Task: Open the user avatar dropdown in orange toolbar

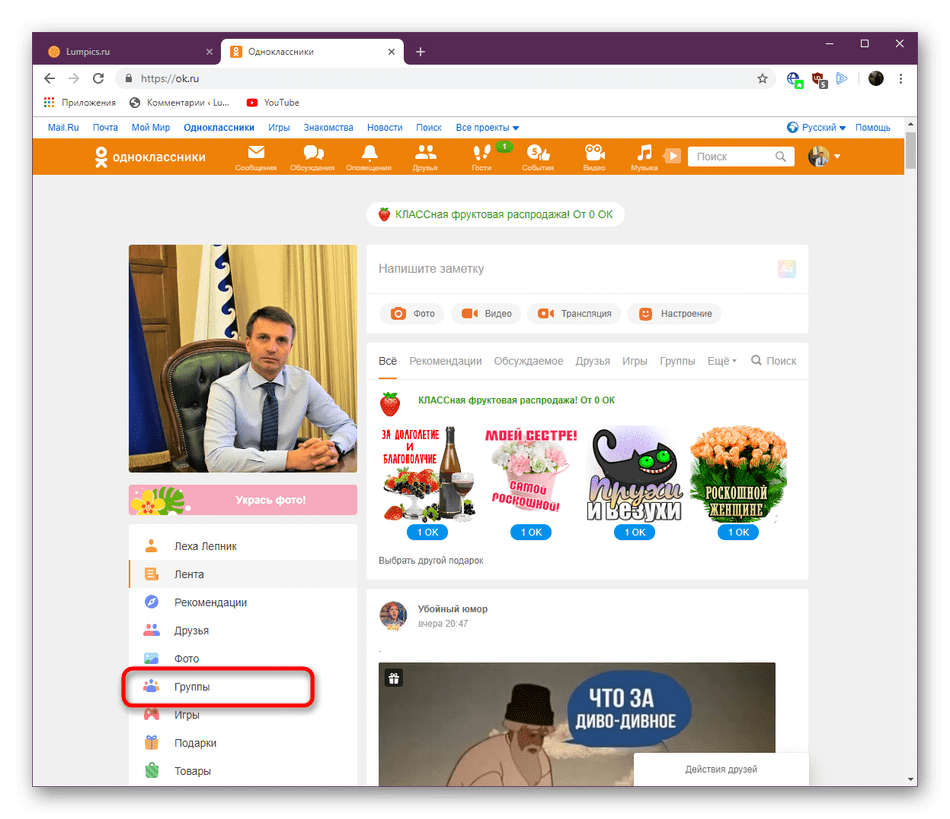Action: (825, 156)
